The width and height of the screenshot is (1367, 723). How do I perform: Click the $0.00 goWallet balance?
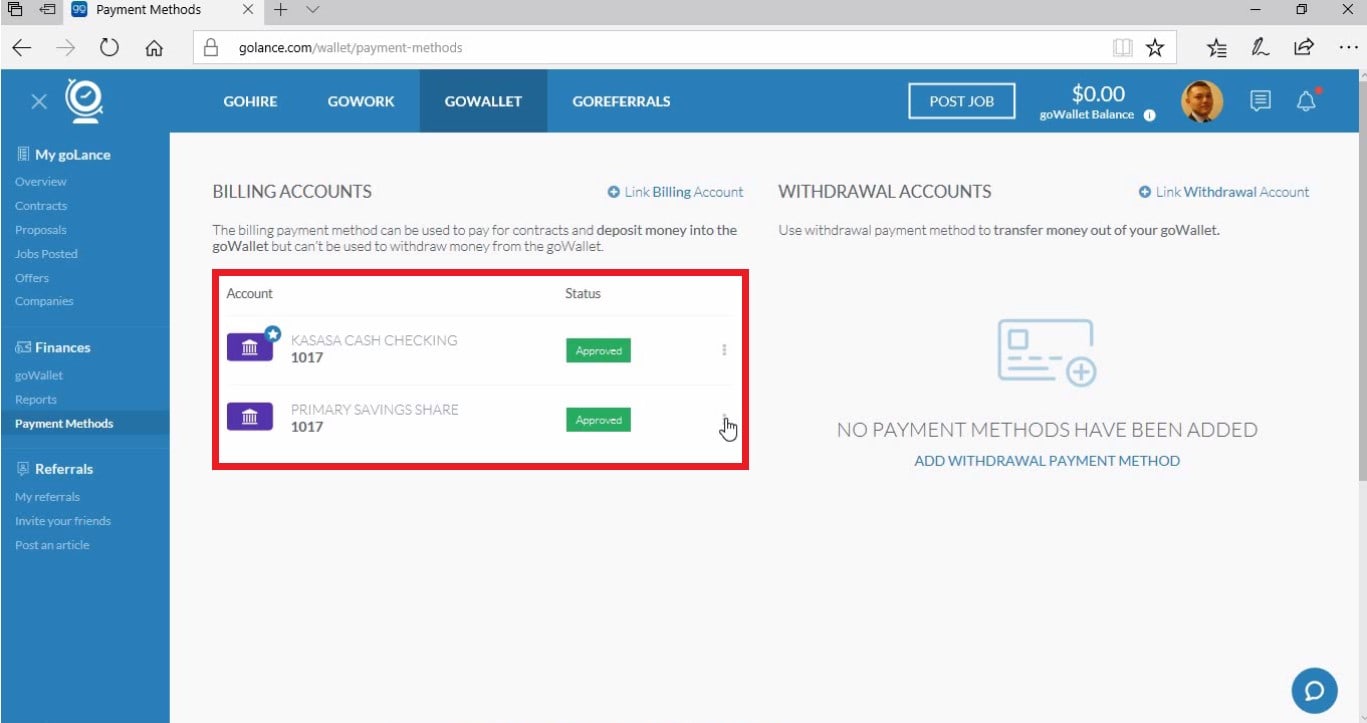point(1098,94)
